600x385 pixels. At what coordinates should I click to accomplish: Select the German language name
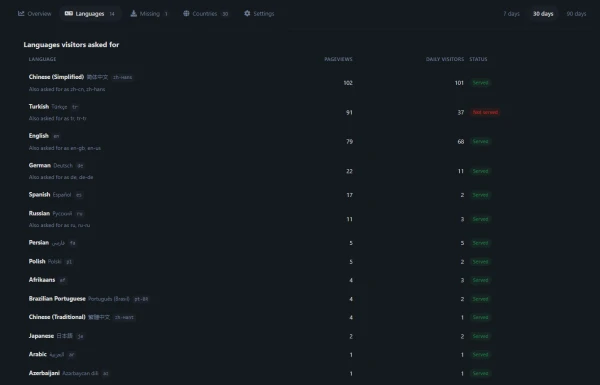(40, 165)
